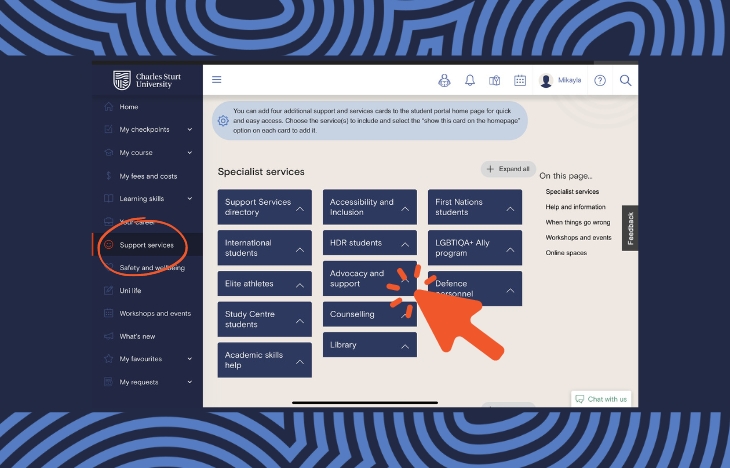
Task: Expand My requests sidebar chevron
Action: [190, 382]
